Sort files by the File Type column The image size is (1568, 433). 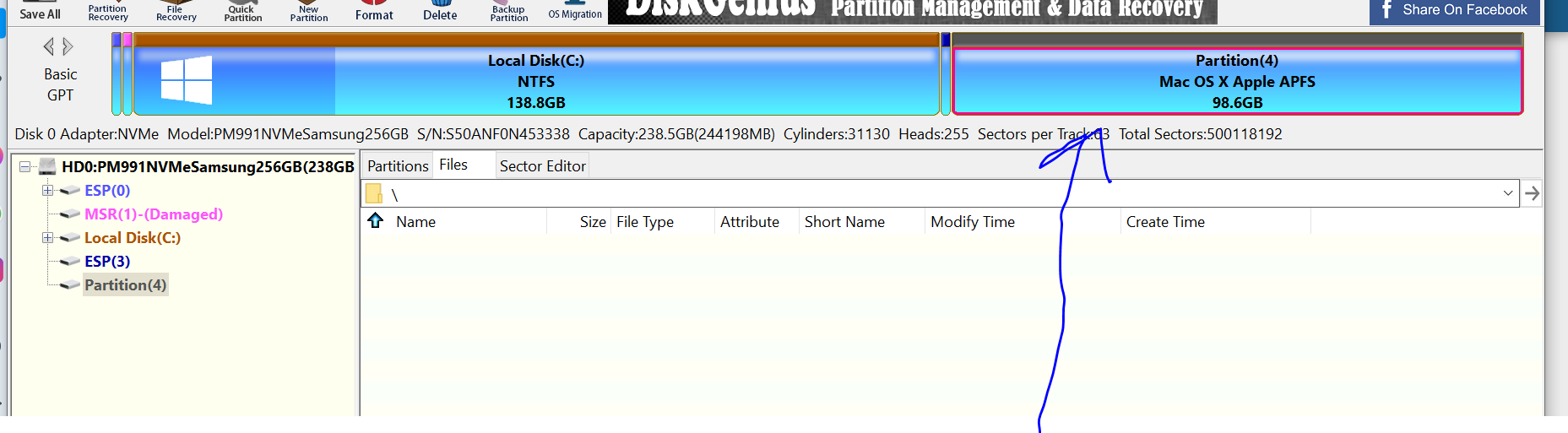click(x=645, y=221)
